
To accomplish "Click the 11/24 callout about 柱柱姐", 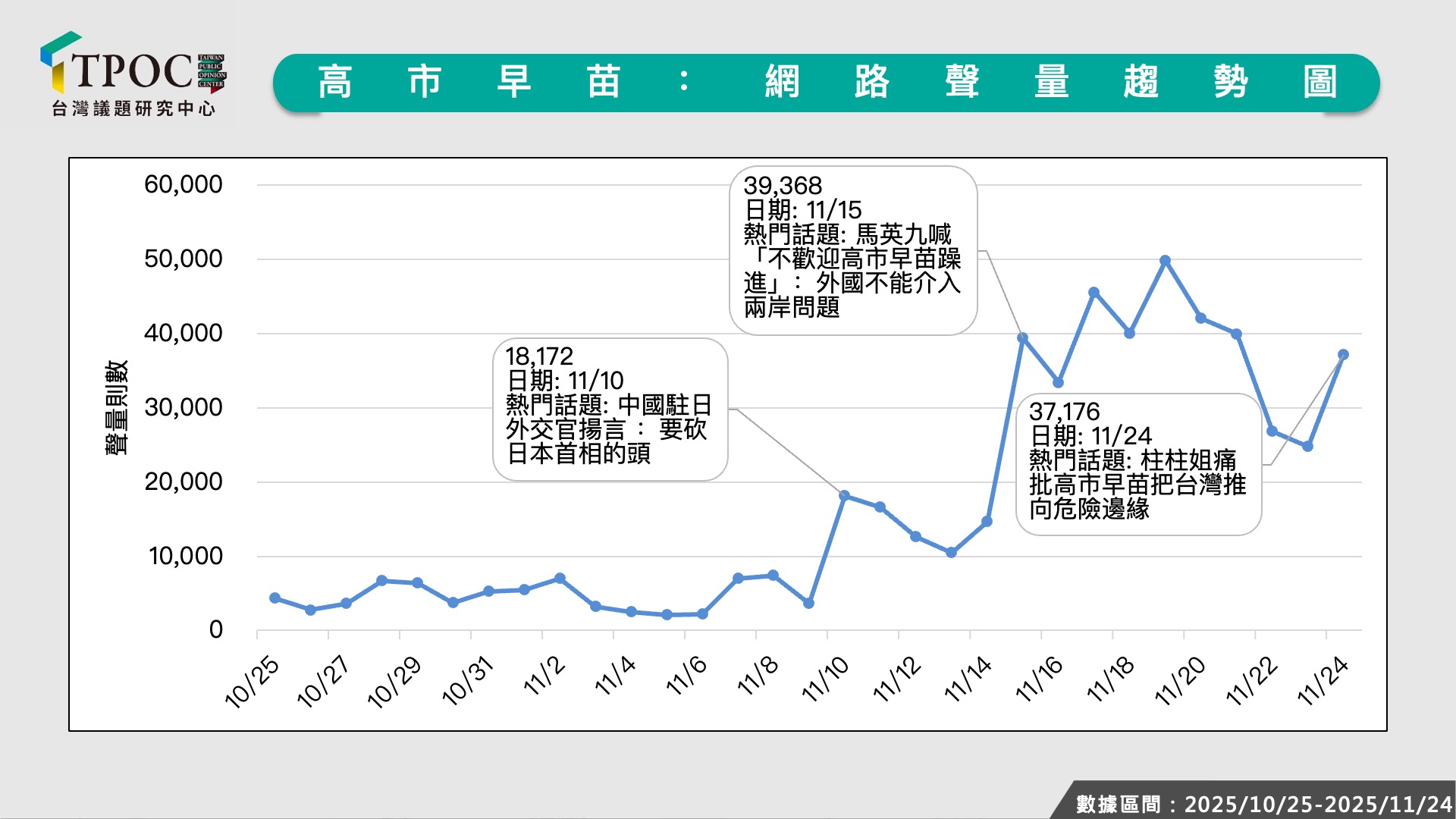I will click(x=1137, y=464).
